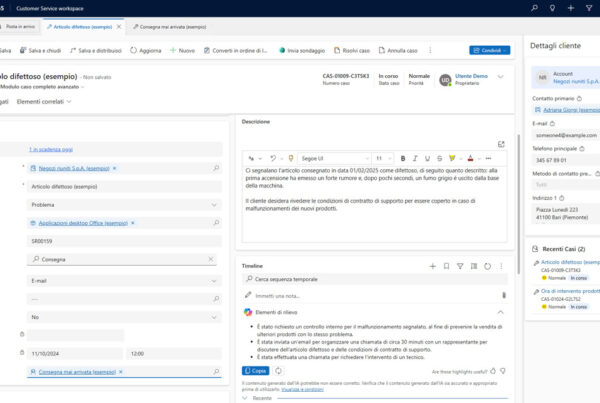Click the Articolo difettoso (esempio) title field
Viewport: 600px width, 403px height.
click(124, 186)
